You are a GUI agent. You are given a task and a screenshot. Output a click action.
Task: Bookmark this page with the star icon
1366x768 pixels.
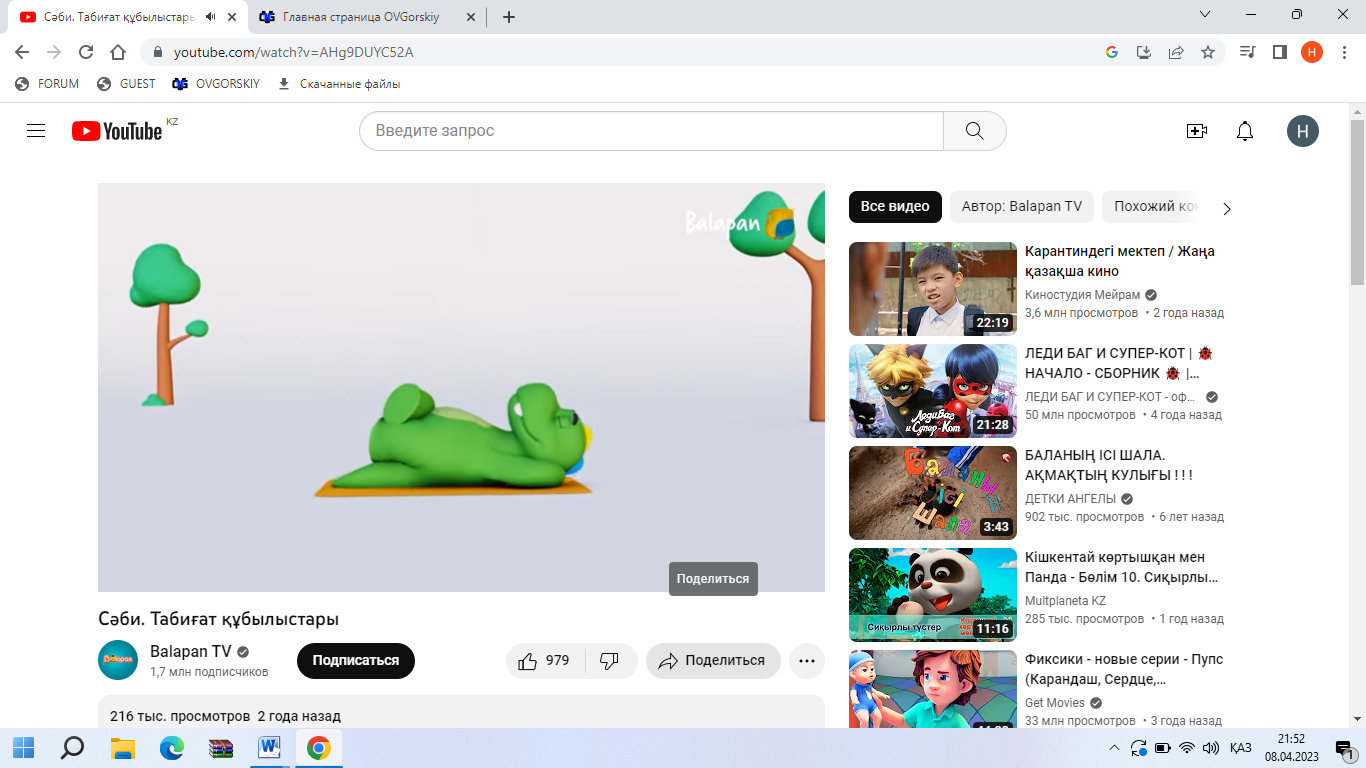(x=1208, y=52)
